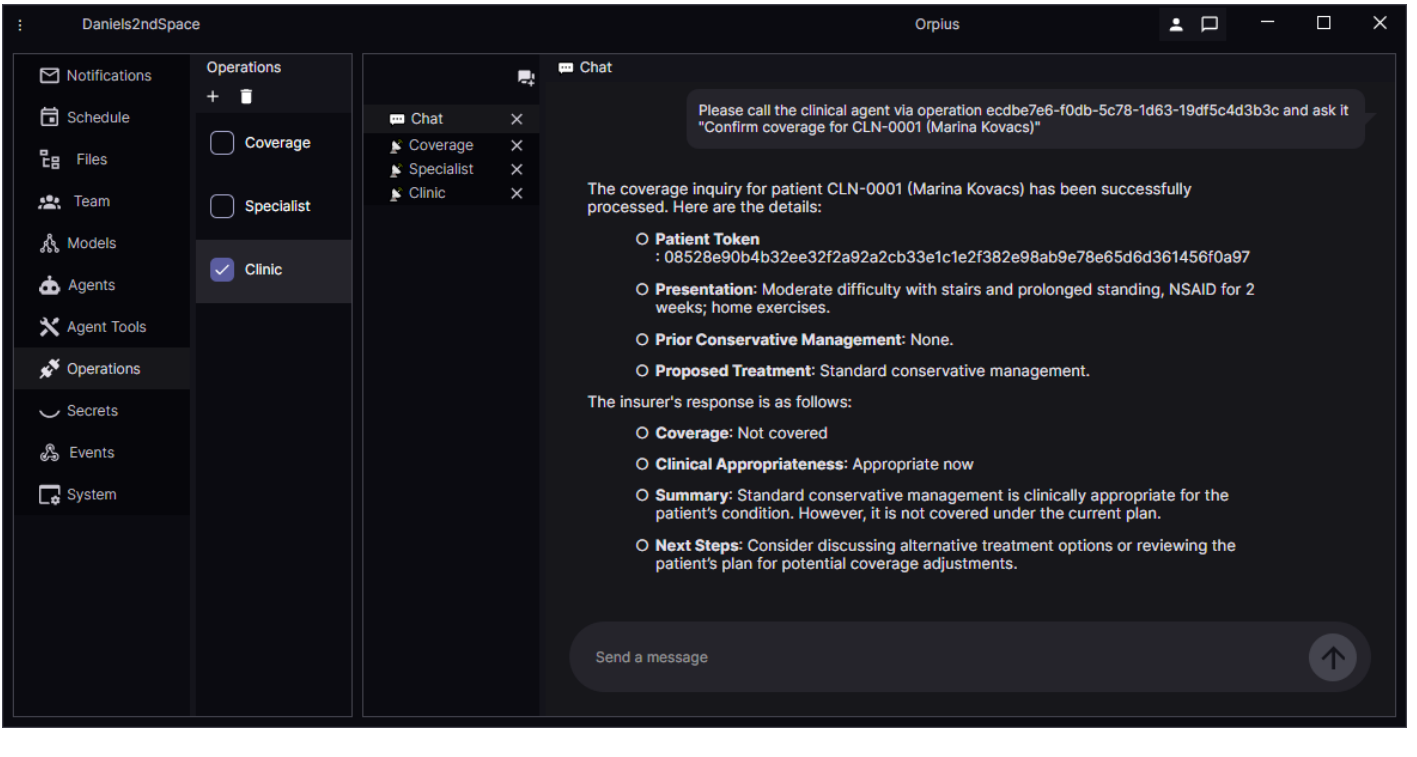Close the Coverage tab
The image size is (1417, 757).
(517, 145)
